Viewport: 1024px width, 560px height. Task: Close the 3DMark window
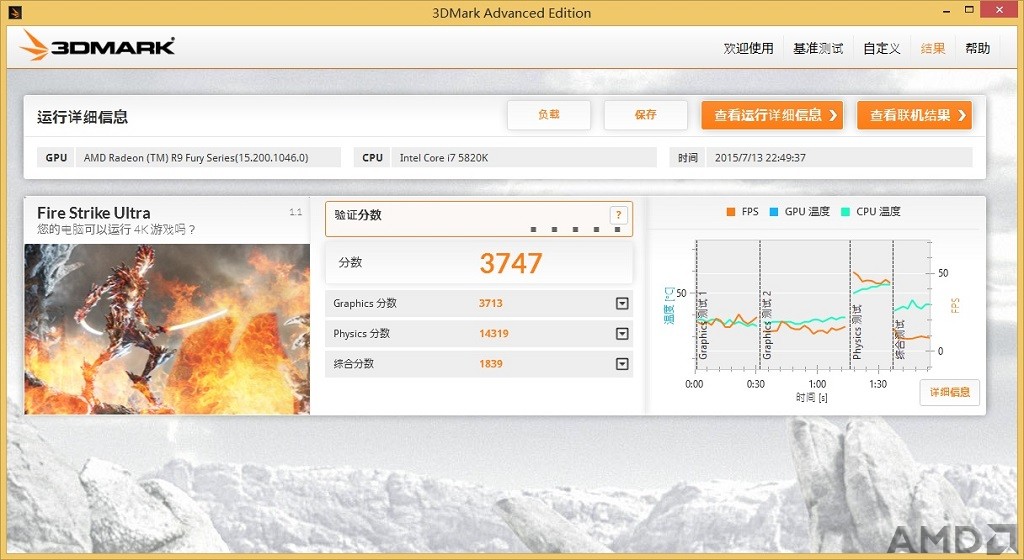(1001, 10)
